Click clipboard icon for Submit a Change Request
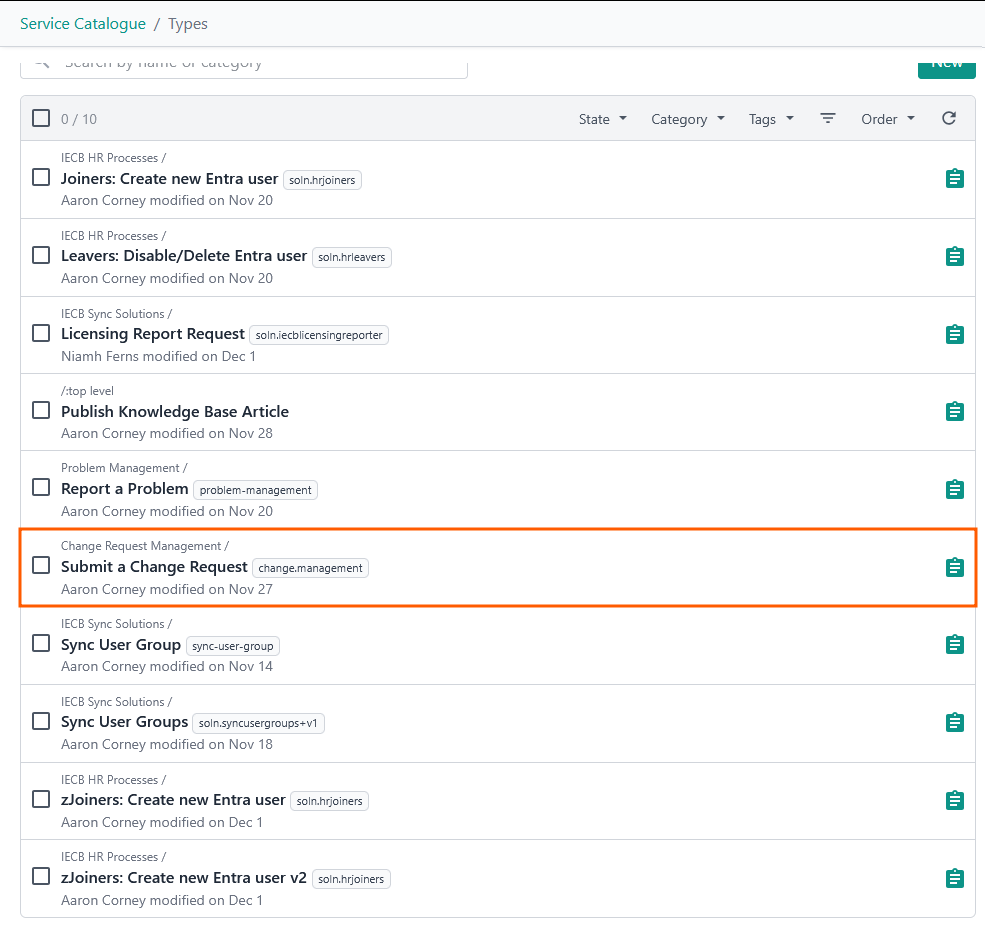 click(955, 567)
